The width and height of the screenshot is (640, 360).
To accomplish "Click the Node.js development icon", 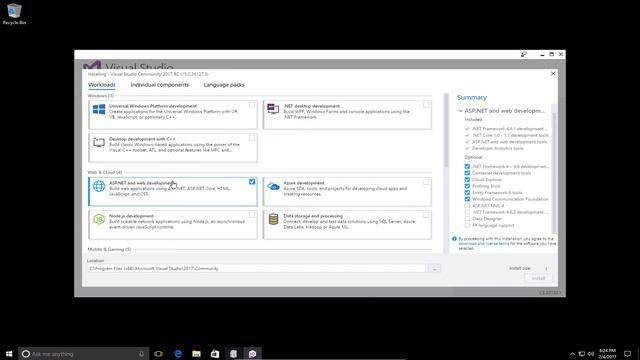I will tap(99, 219).
